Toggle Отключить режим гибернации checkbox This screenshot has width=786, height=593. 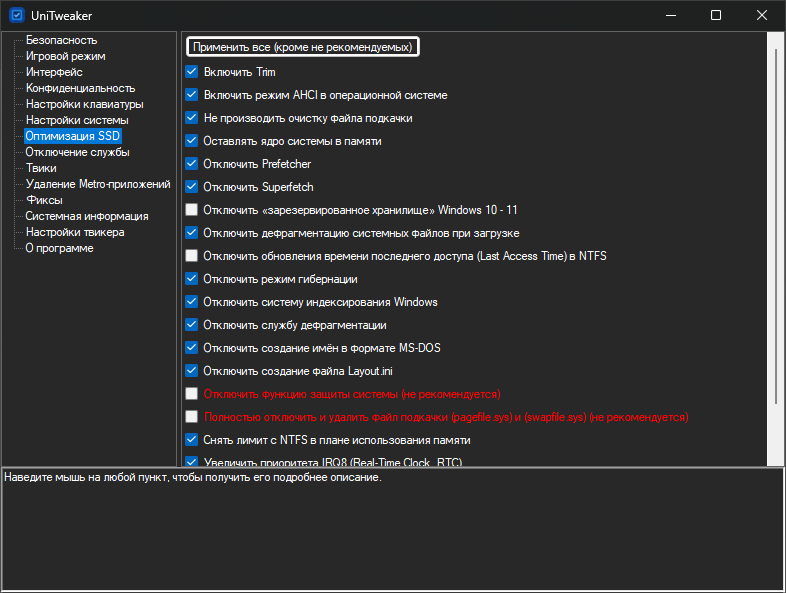coord(192,279)
